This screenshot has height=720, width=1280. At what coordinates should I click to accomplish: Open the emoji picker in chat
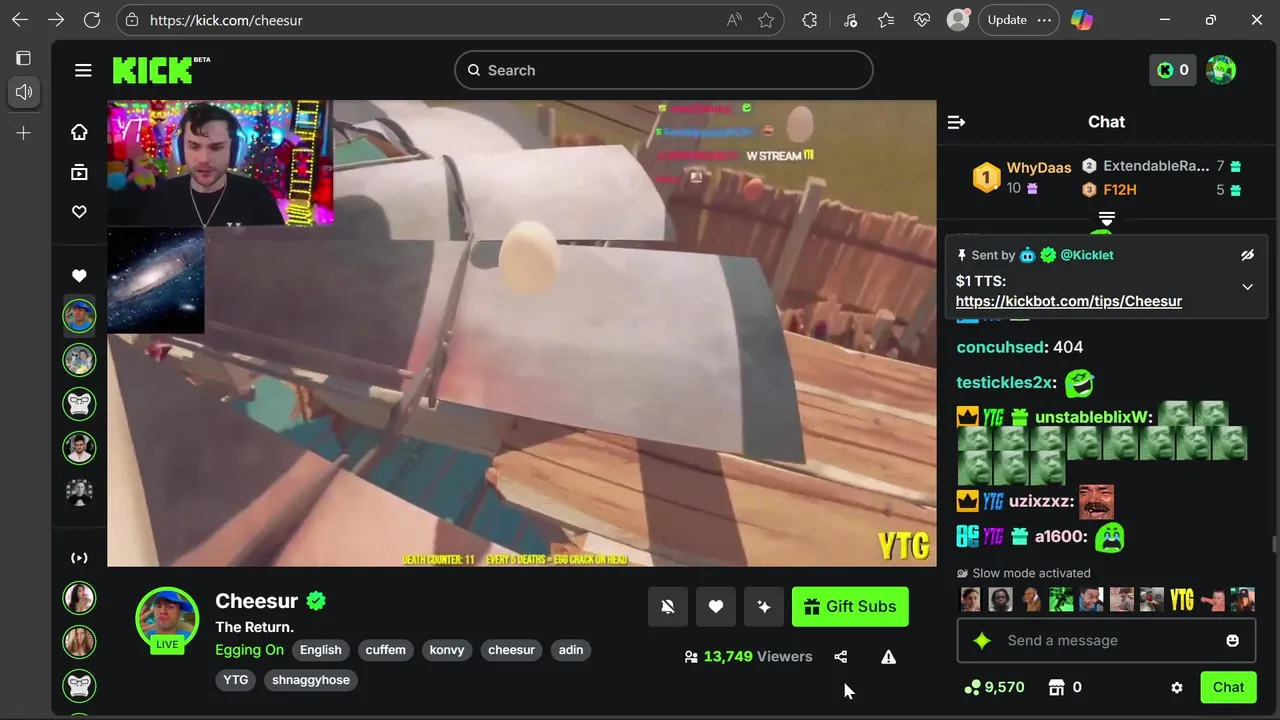(1233, 640)
